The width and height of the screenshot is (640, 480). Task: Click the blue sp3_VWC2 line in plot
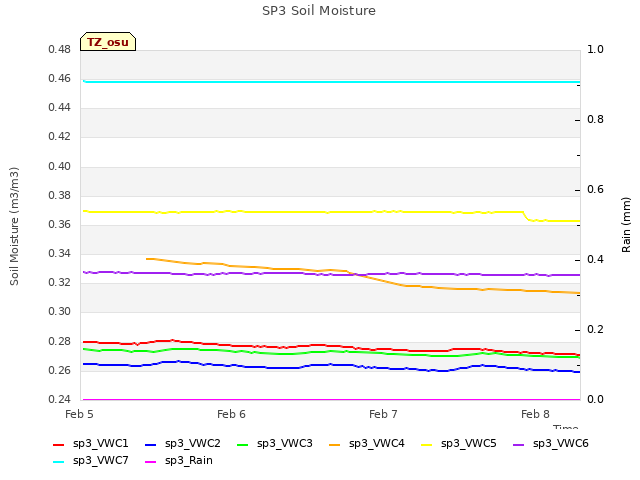(331, 365)
